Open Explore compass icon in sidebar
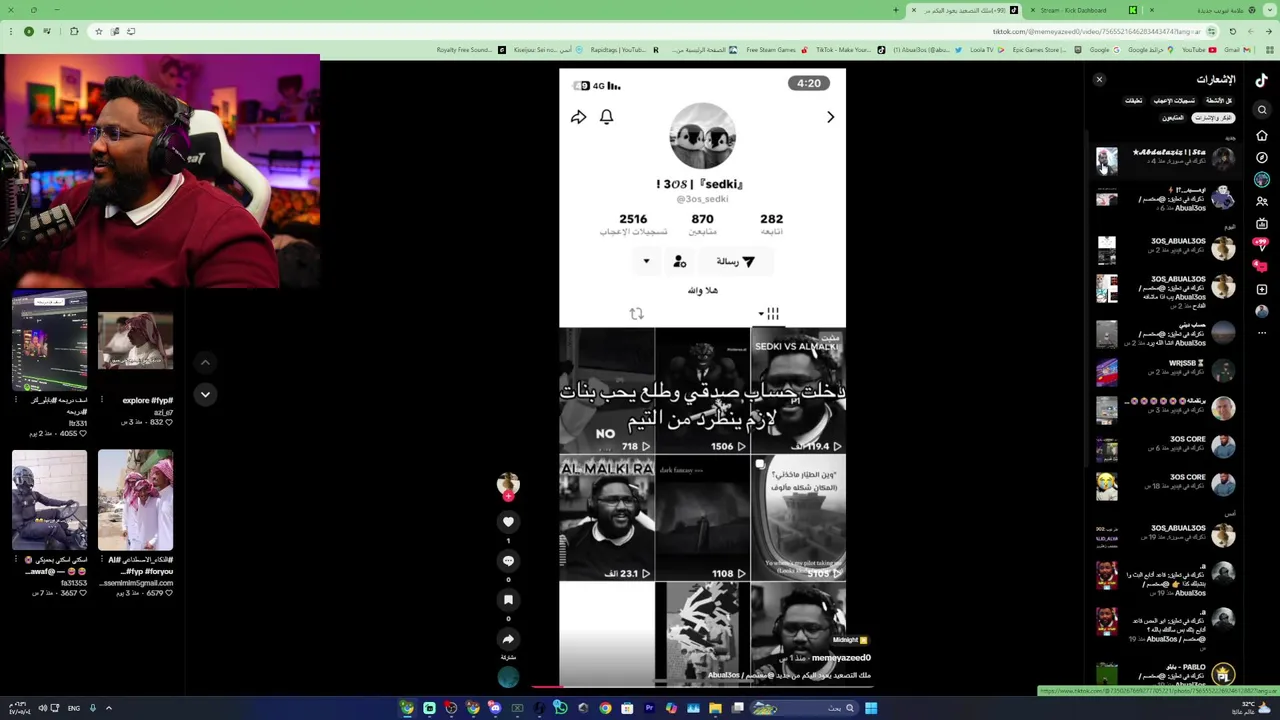The image size is (1280, 720). point(1262,157)
